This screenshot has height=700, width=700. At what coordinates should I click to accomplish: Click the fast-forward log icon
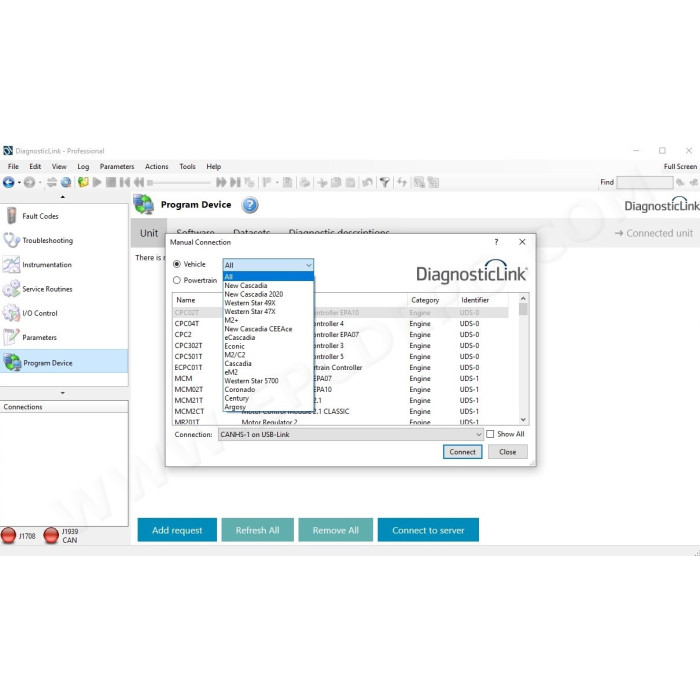click(221, 182)
